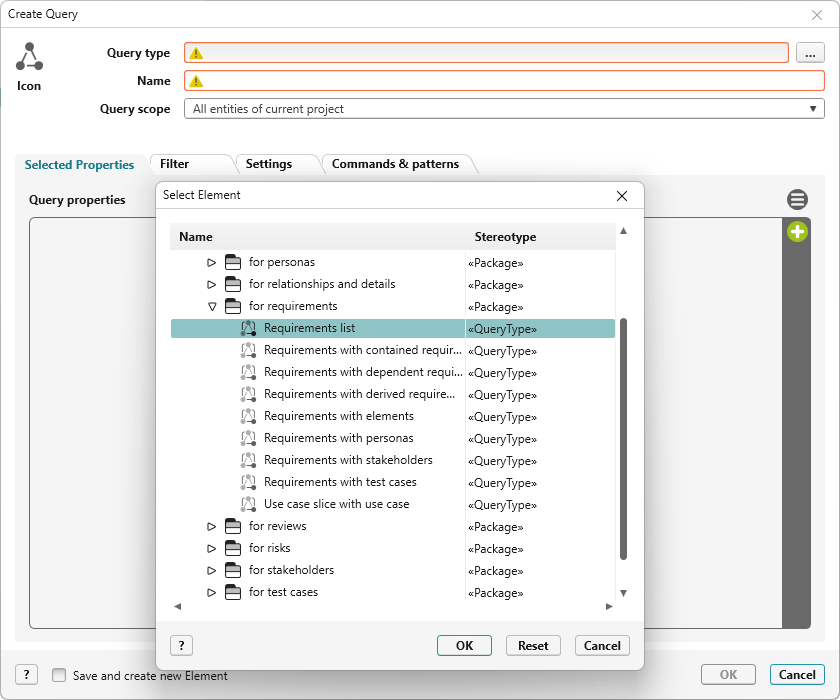Open the Query scope dropdown
Viewport: 840px width, 700px height.
(504, 109)
